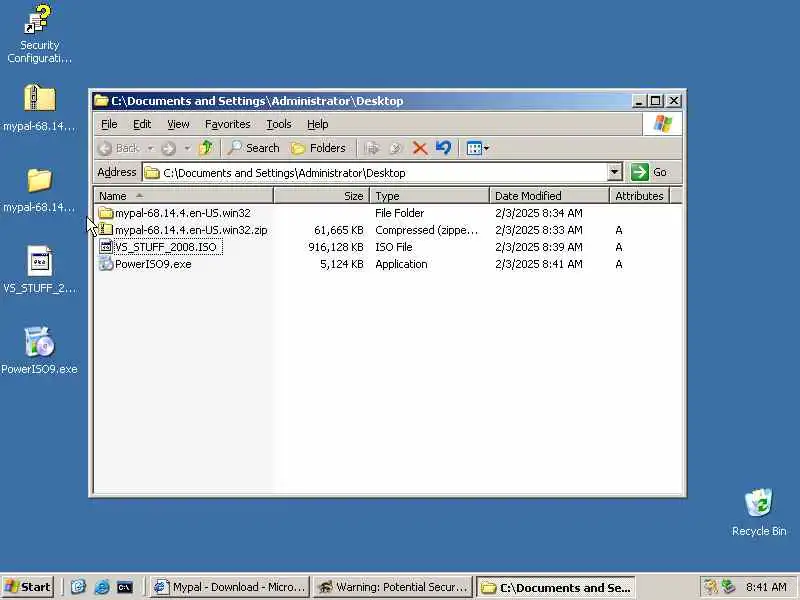Toggle the Folders pane button
Image resolution: width=800 pixels, height=600 pixels.
(318, 148)
